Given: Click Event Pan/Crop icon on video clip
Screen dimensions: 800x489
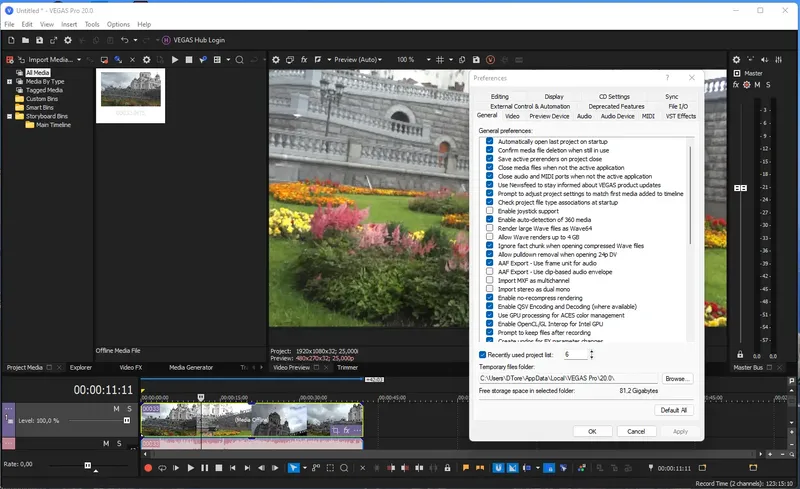Looking at the screenshot, I should point(336,430).
